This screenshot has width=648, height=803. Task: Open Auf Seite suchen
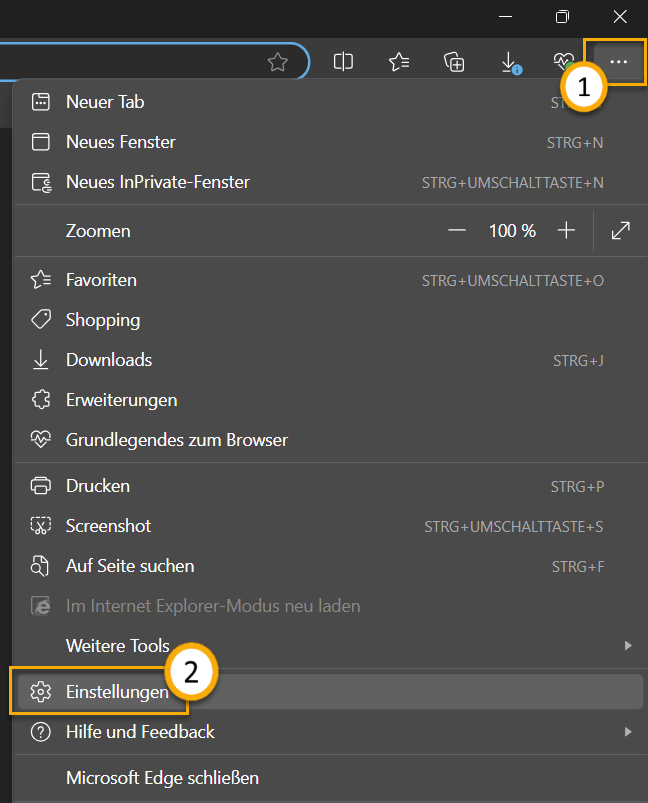click(130, 566)
